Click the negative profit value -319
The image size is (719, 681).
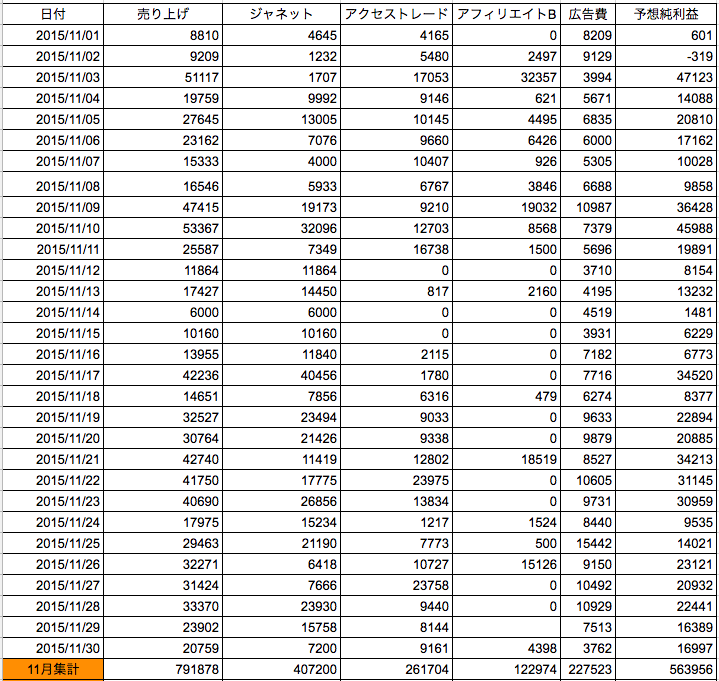pyautogui.click(x=666, y=56)
